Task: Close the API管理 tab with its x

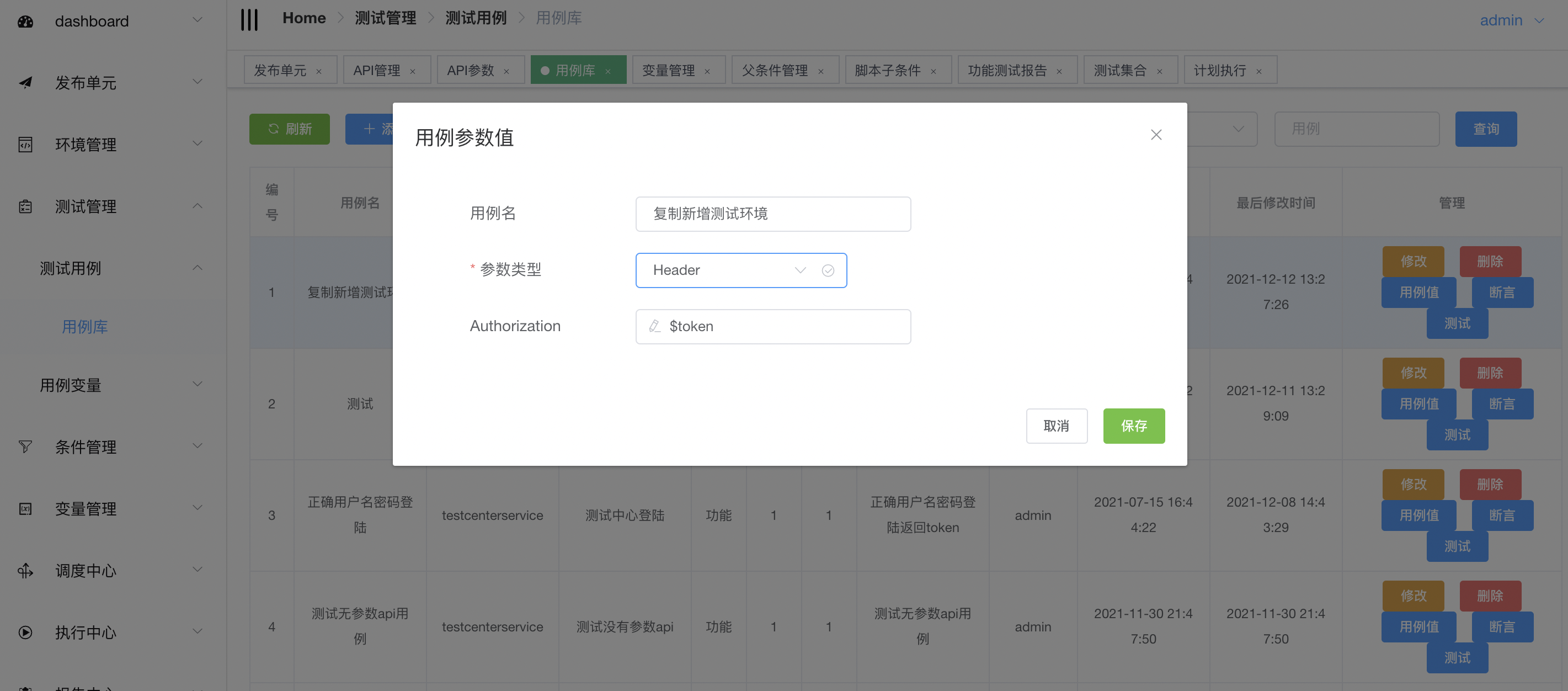Action: (x=413, y=71)
